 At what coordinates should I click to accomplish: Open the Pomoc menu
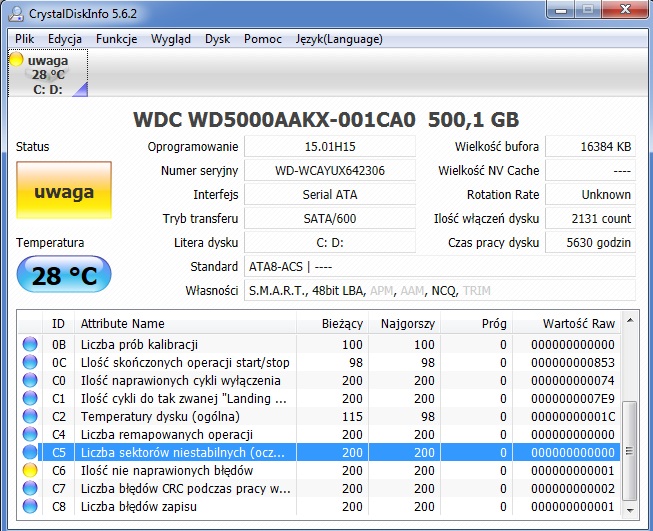click(263, 39)
